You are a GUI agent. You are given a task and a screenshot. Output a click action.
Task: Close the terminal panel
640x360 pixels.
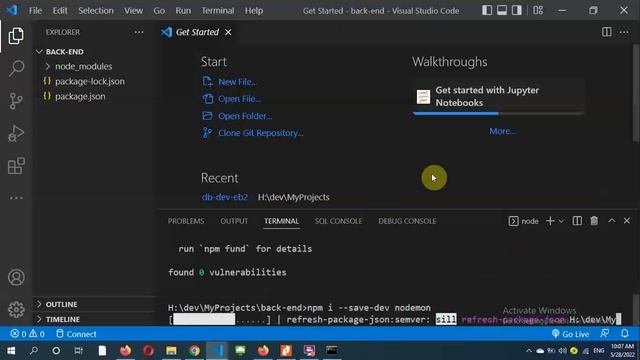(627, 221)
